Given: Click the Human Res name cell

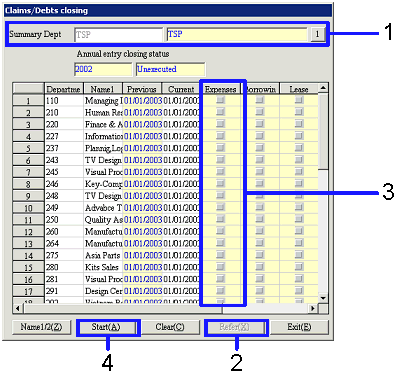Looking at the screenshot, I should point(103,113).
